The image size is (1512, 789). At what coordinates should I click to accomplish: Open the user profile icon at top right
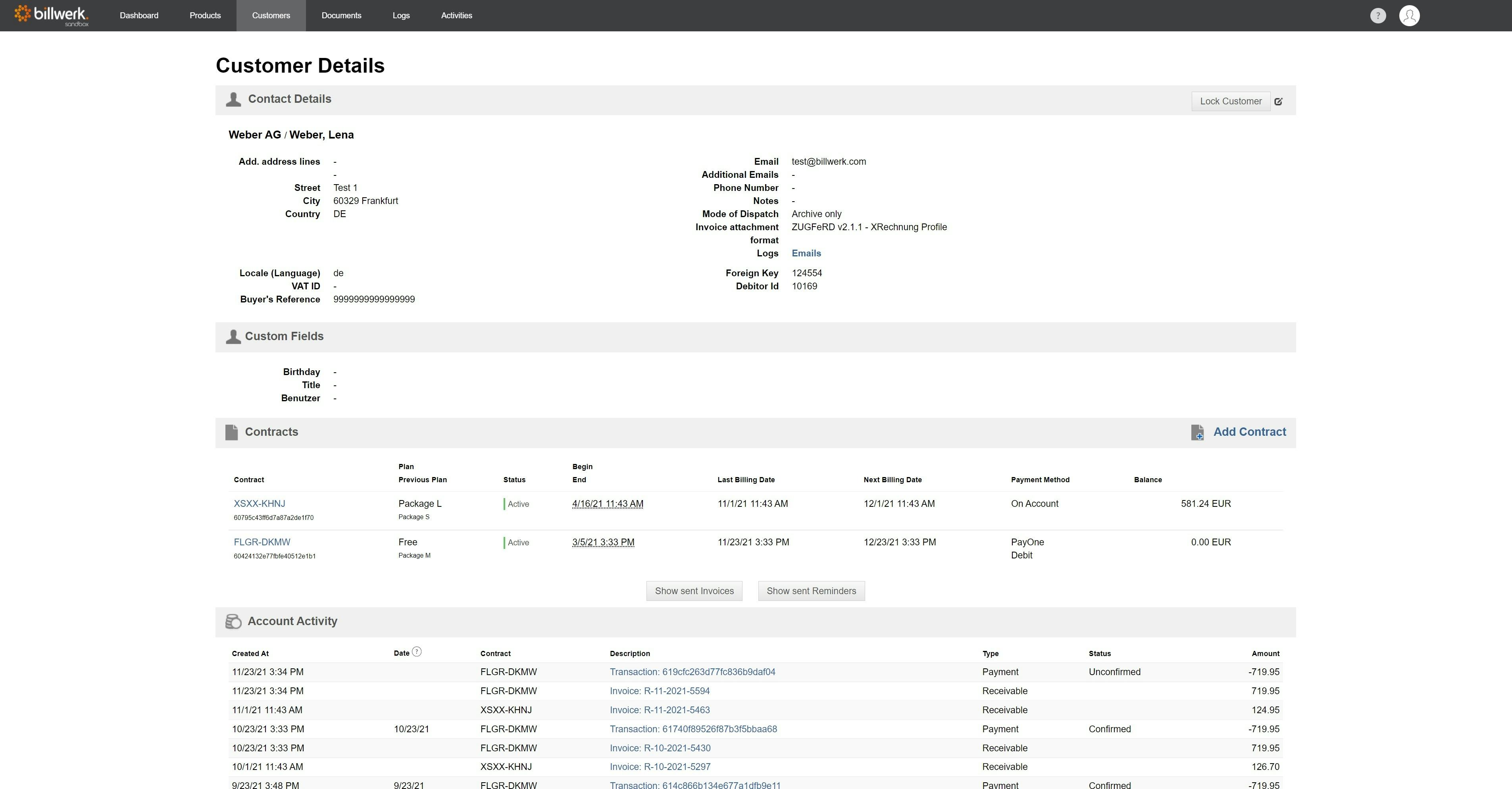1410,15
